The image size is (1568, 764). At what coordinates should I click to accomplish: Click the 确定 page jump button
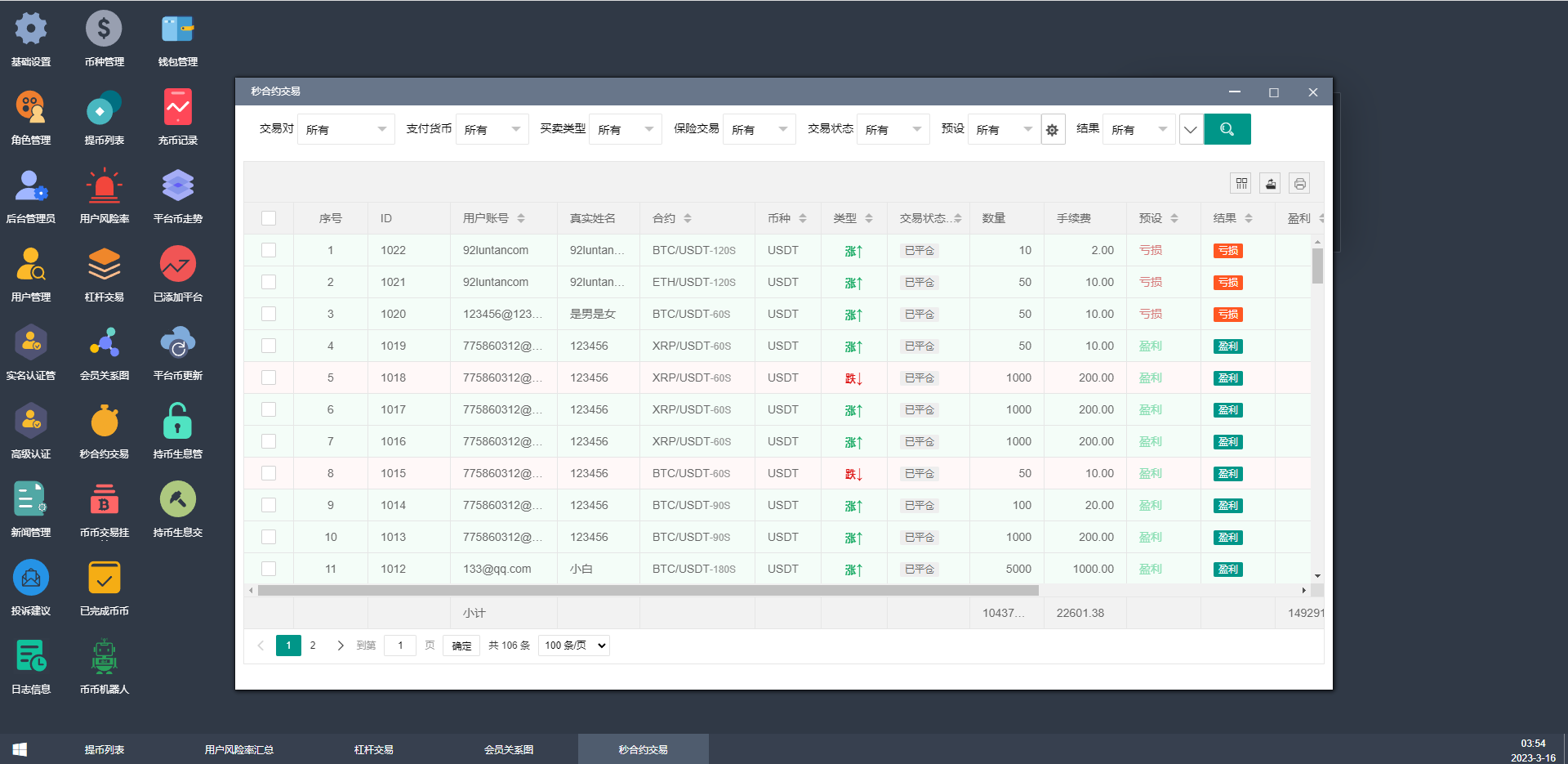pyautogui.click(x=461, y=646)
